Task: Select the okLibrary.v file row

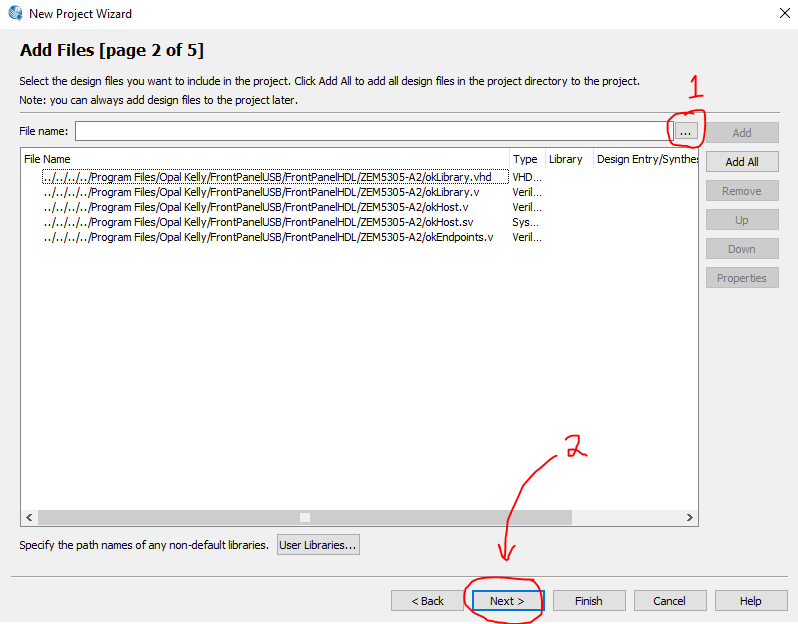Action: [262, 192]
